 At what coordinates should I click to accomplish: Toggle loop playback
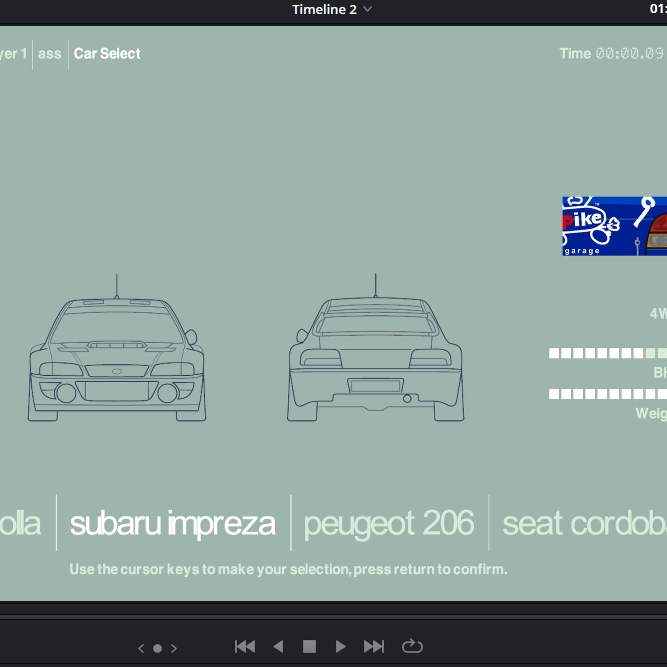click(412, 646)
